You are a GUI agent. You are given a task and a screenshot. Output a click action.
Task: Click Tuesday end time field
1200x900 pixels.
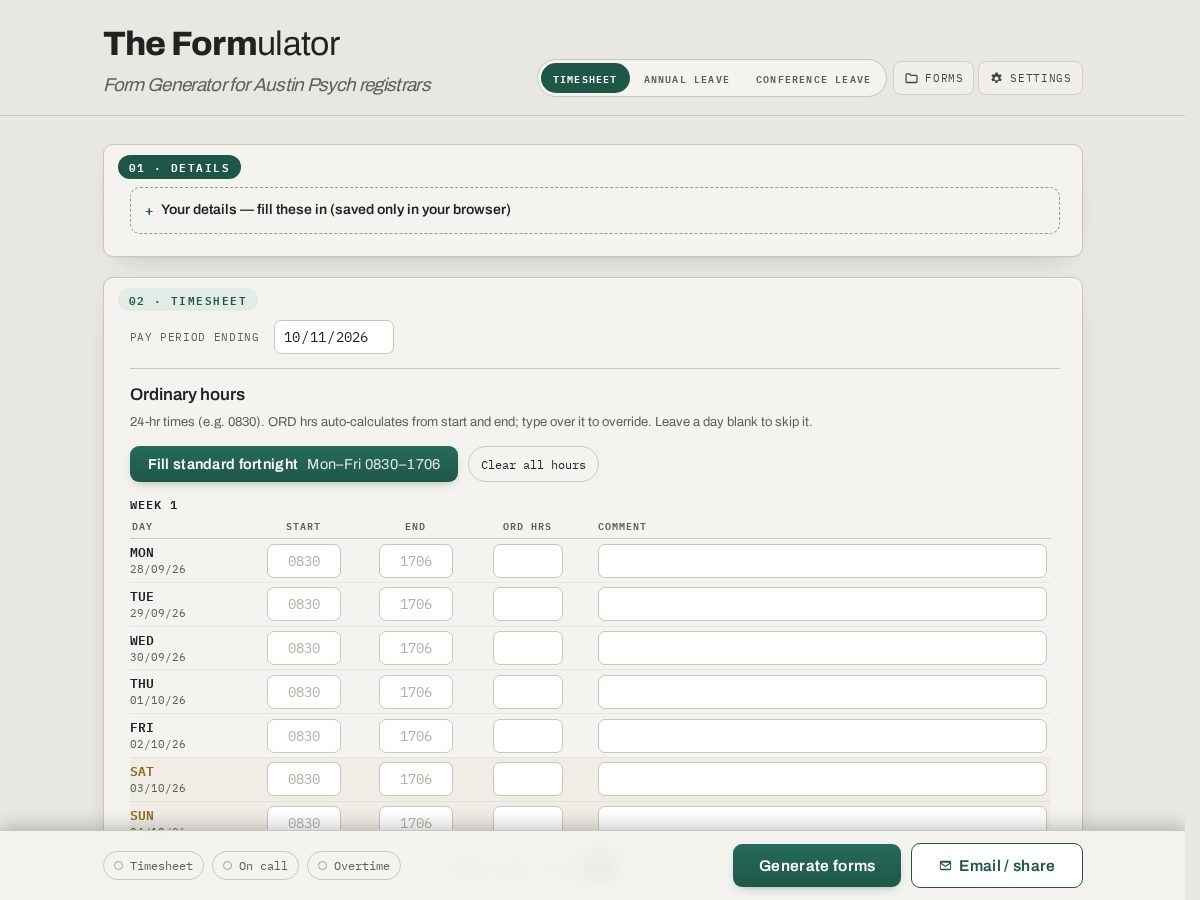click(x=416, y=604)
